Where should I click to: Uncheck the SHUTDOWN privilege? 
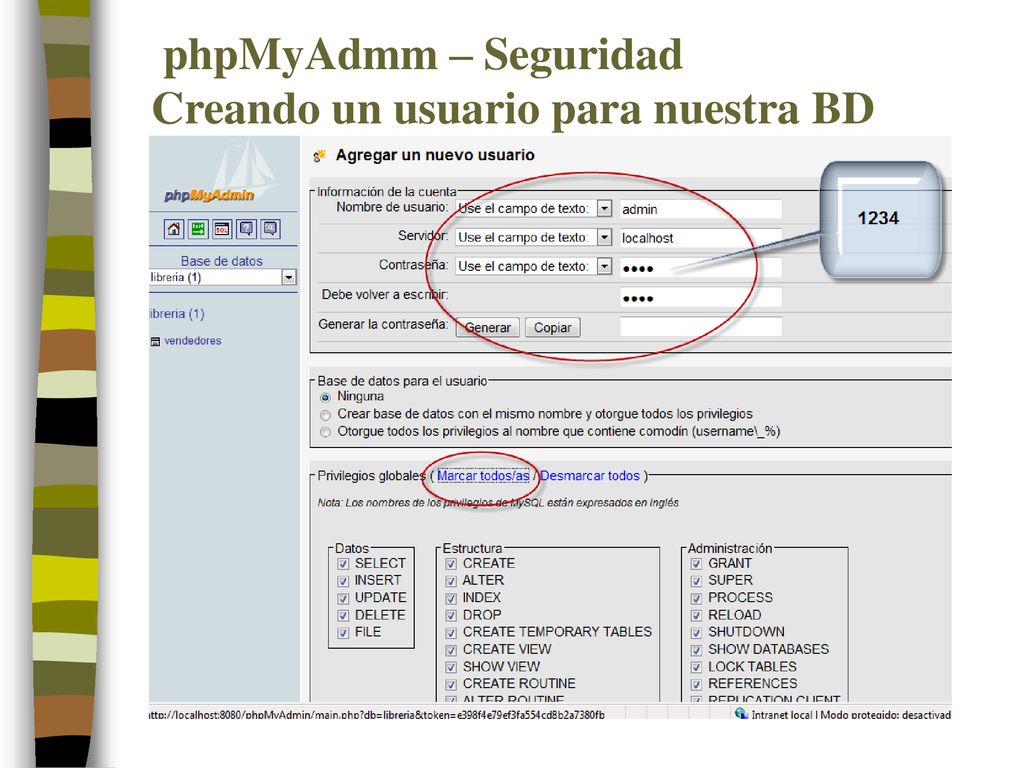tap(696, 632)
